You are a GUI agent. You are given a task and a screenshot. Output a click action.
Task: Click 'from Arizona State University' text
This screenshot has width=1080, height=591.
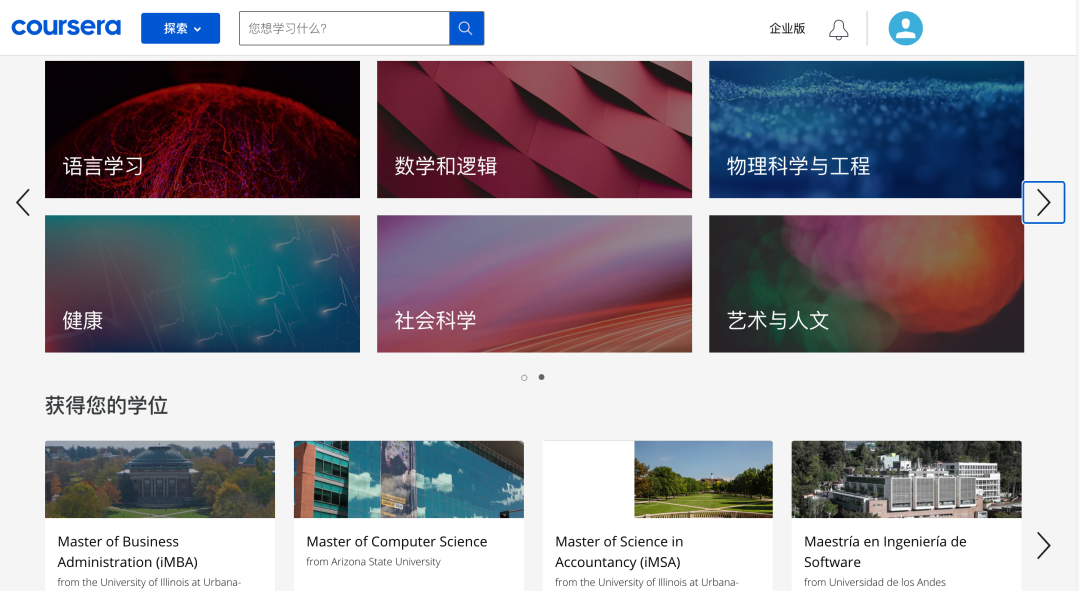point(373,561)
